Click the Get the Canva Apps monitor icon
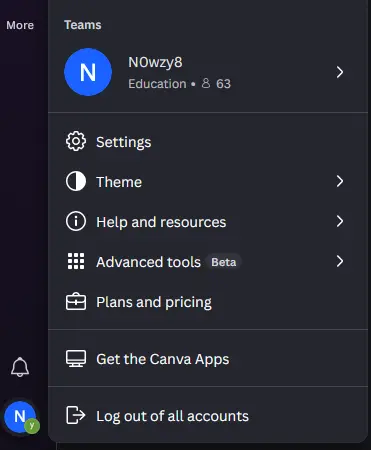 76,359
